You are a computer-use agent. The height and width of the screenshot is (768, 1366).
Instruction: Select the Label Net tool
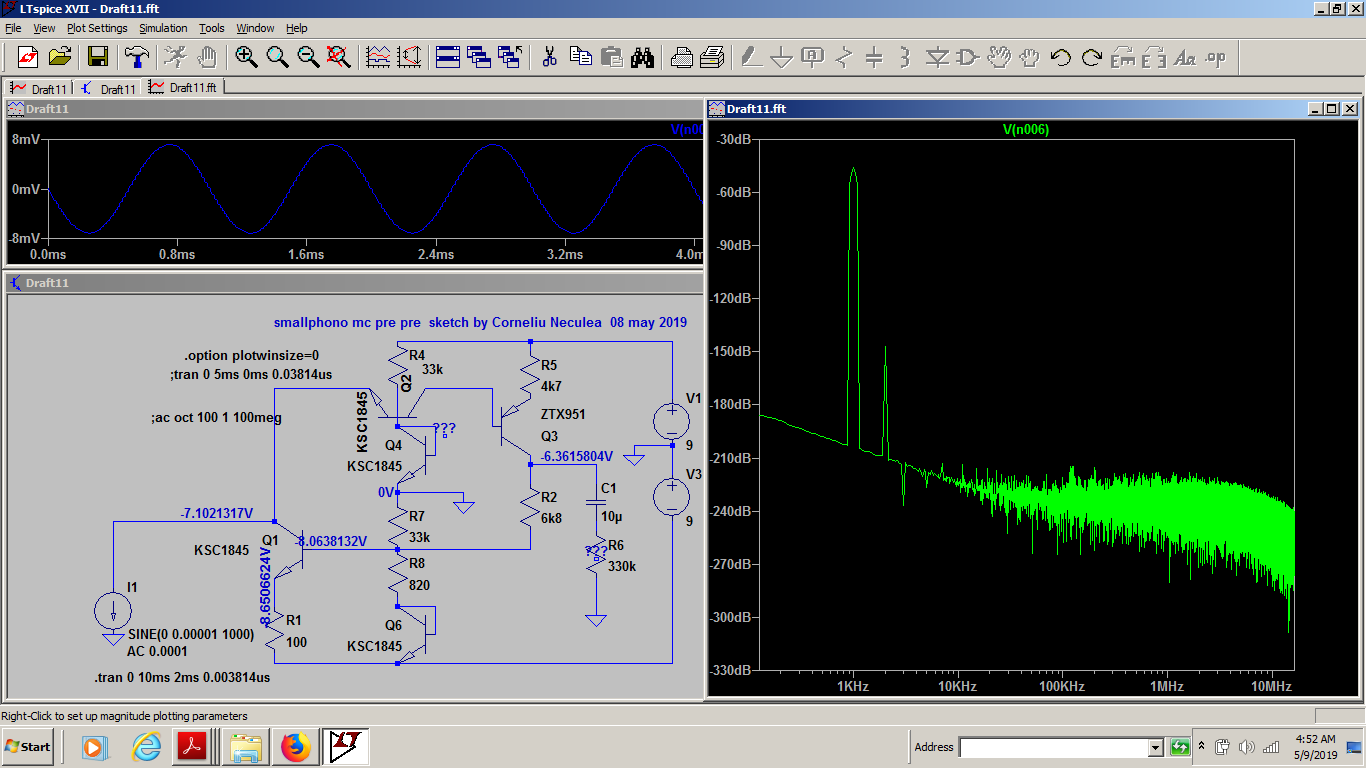[812, 57]
